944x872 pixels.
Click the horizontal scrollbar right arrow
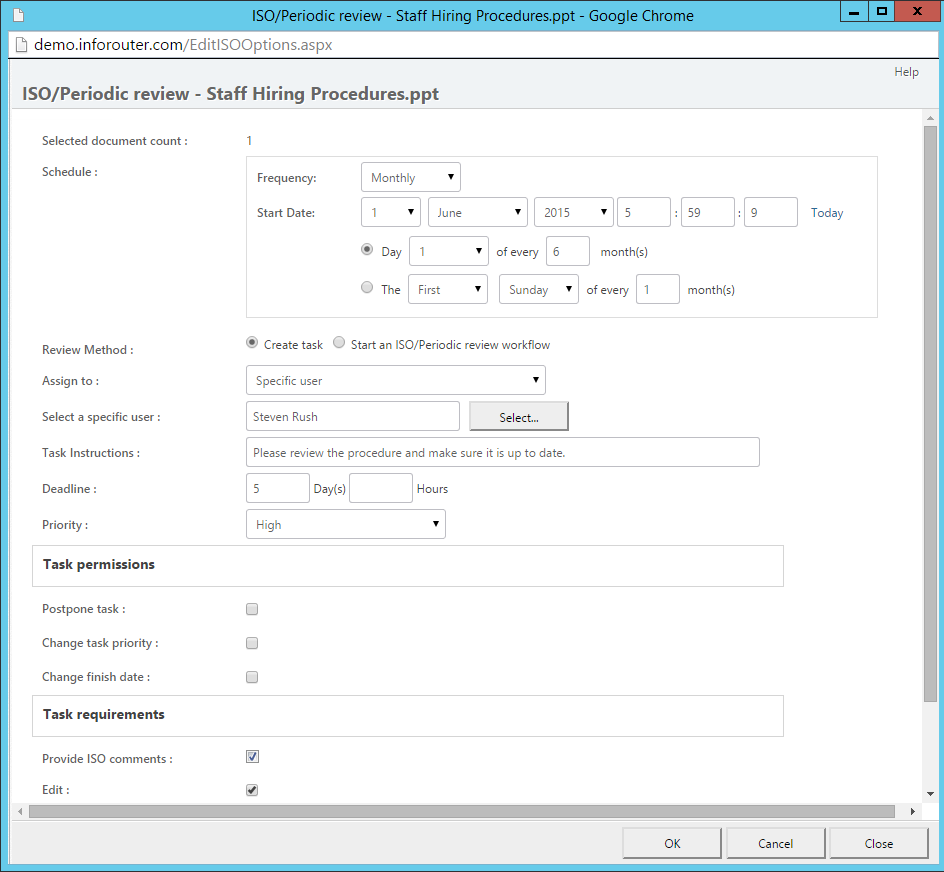(x=913, y=811)
